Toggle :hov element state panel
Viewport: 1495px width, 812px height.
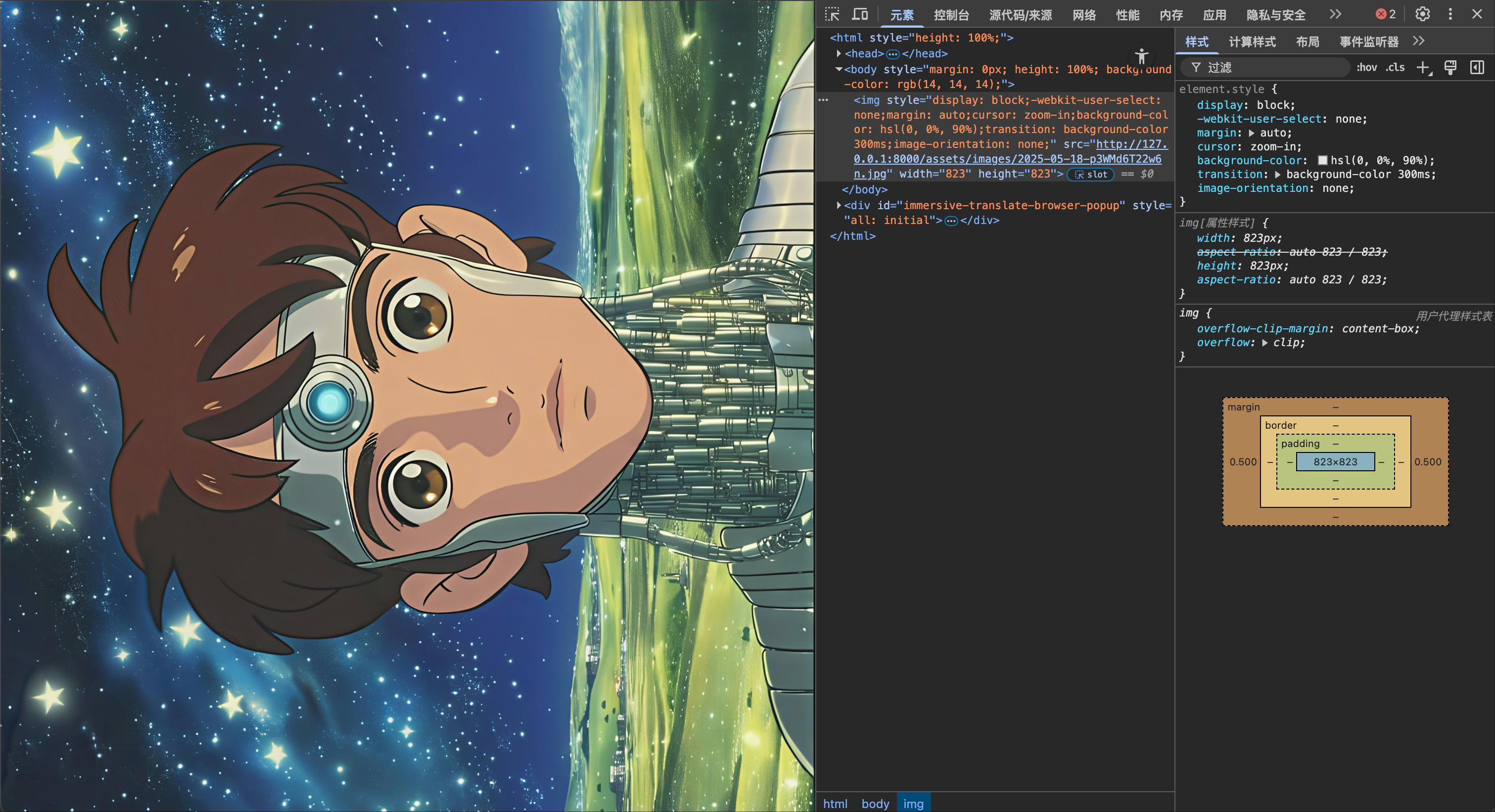click(x=1366, y=68)
